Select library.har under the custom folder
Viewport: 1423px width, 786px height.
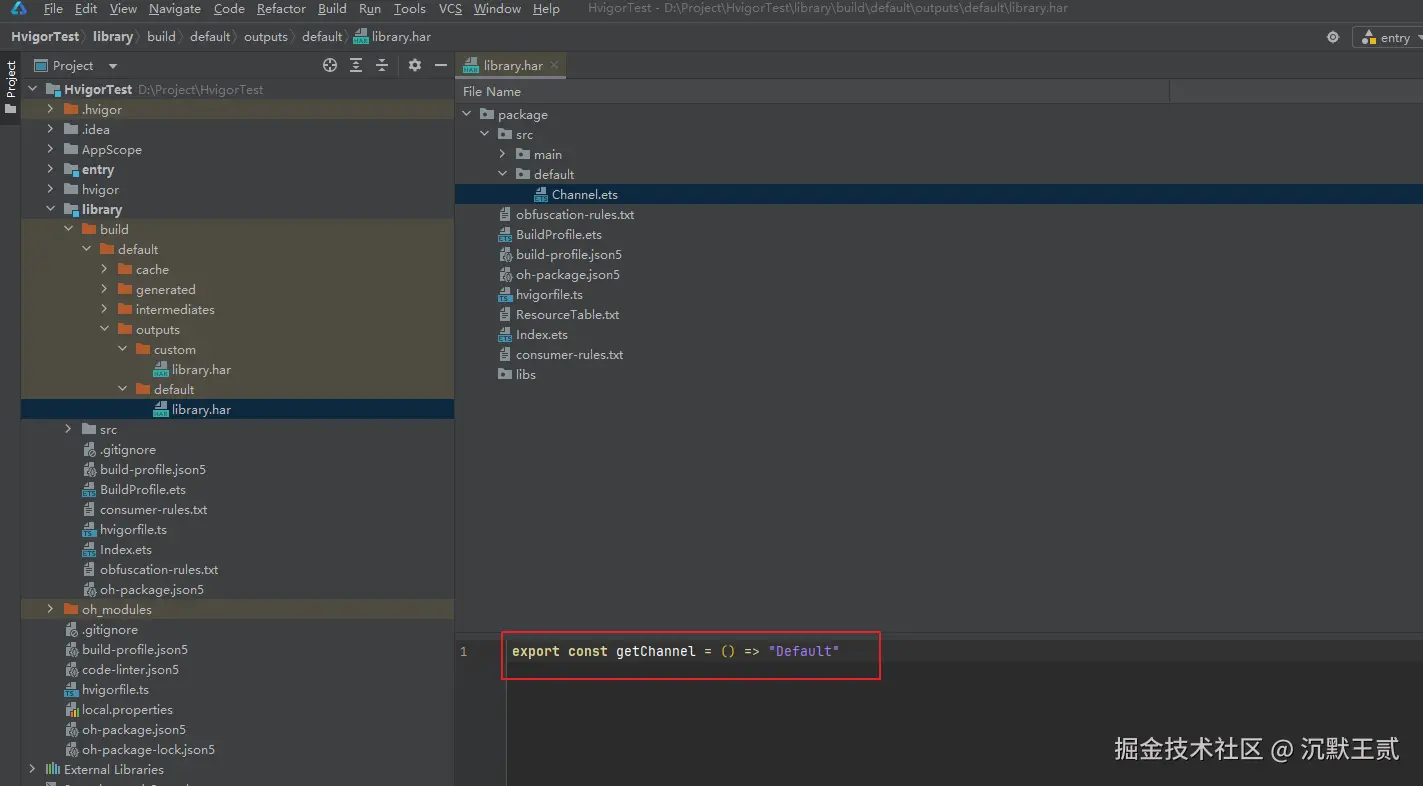(x=201, y=369)
